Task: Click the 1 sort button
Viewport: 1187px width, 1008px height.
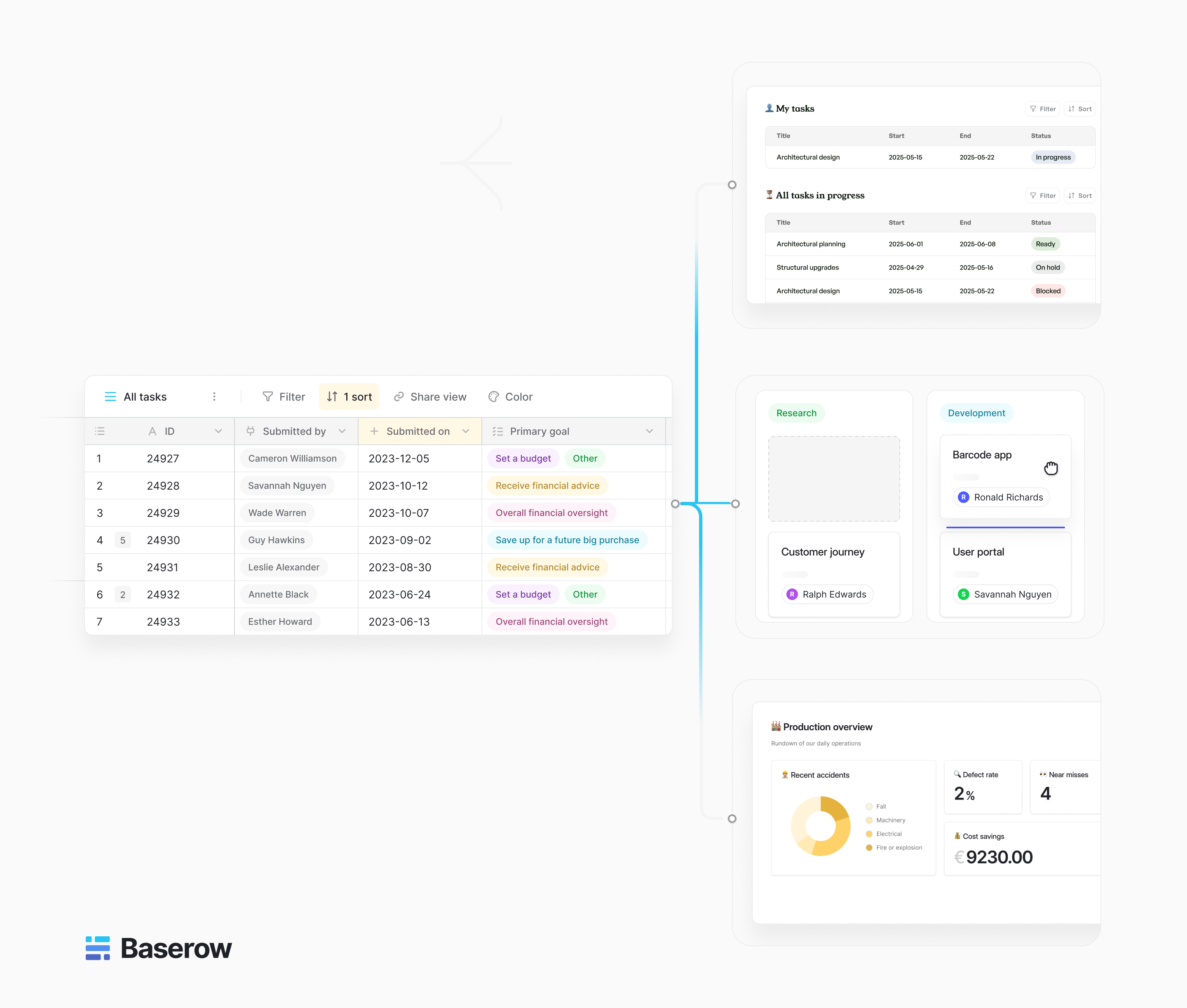Action: 349,396
